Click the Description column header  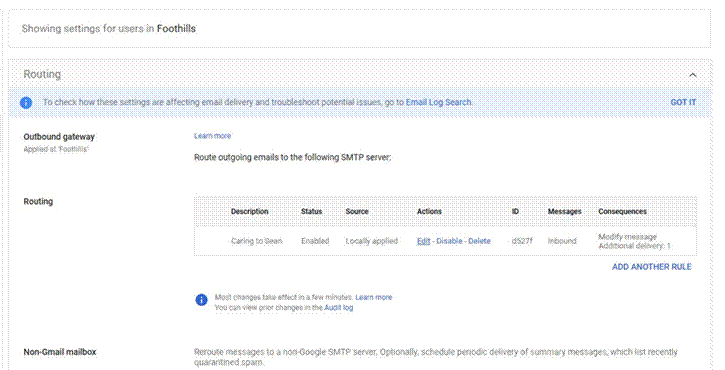coord(250,211)
